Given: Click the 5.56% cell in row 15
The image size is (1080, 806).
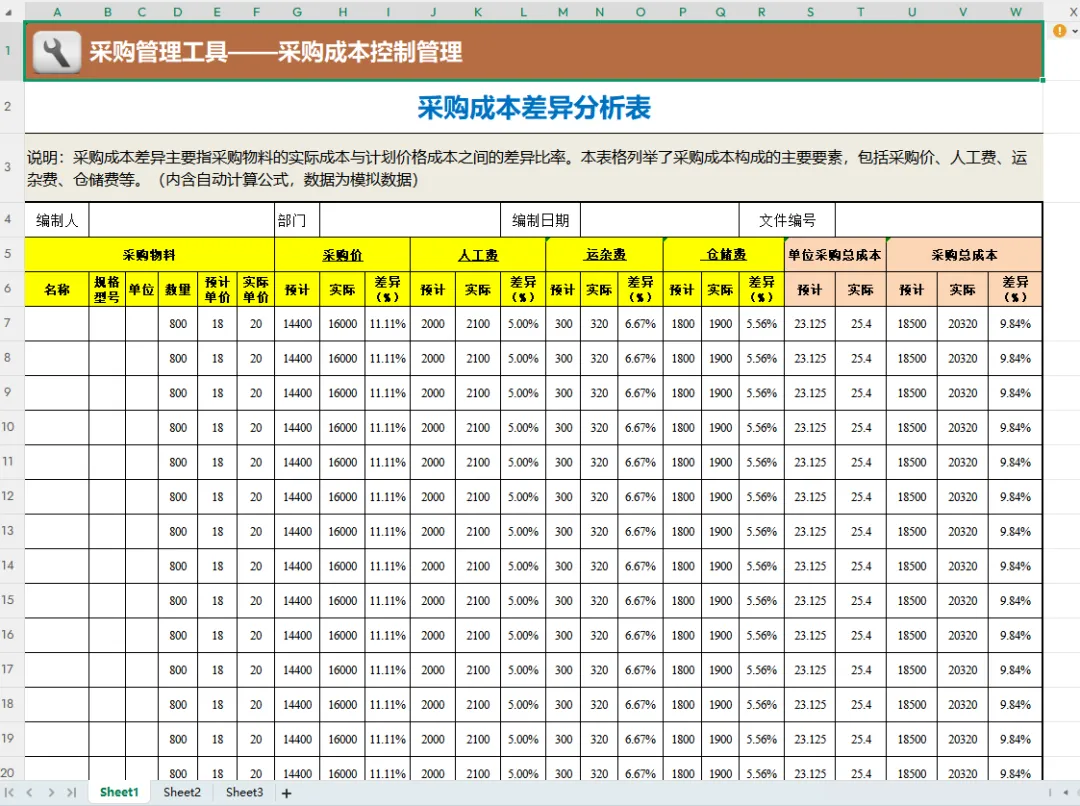Looking at the screenshot, I should point(762,600).
